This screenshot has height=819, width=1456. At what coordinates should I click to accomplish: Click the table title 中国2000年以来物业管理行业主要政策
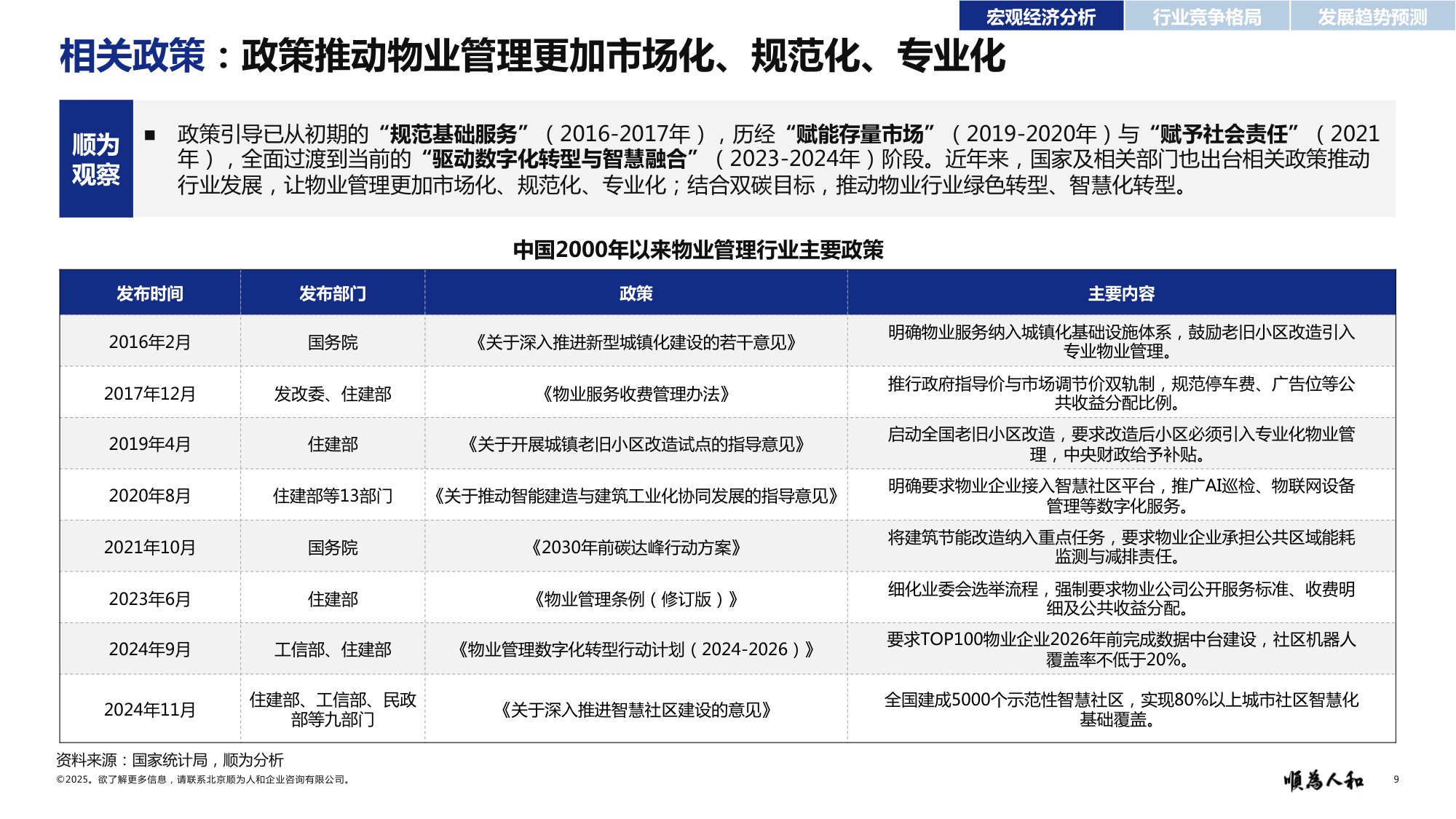(699, 248)
